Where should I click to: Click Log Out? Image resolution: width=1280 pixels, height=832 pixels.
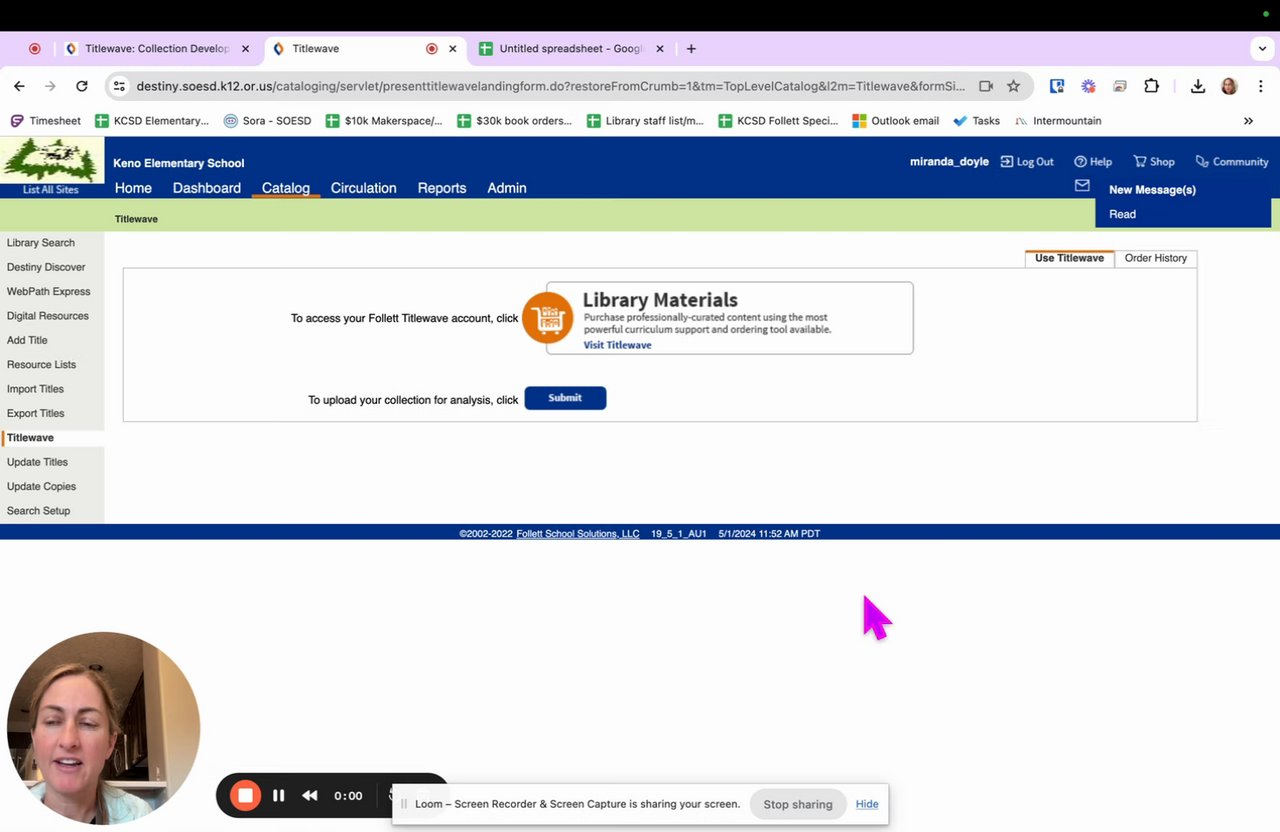(1027, 162)
